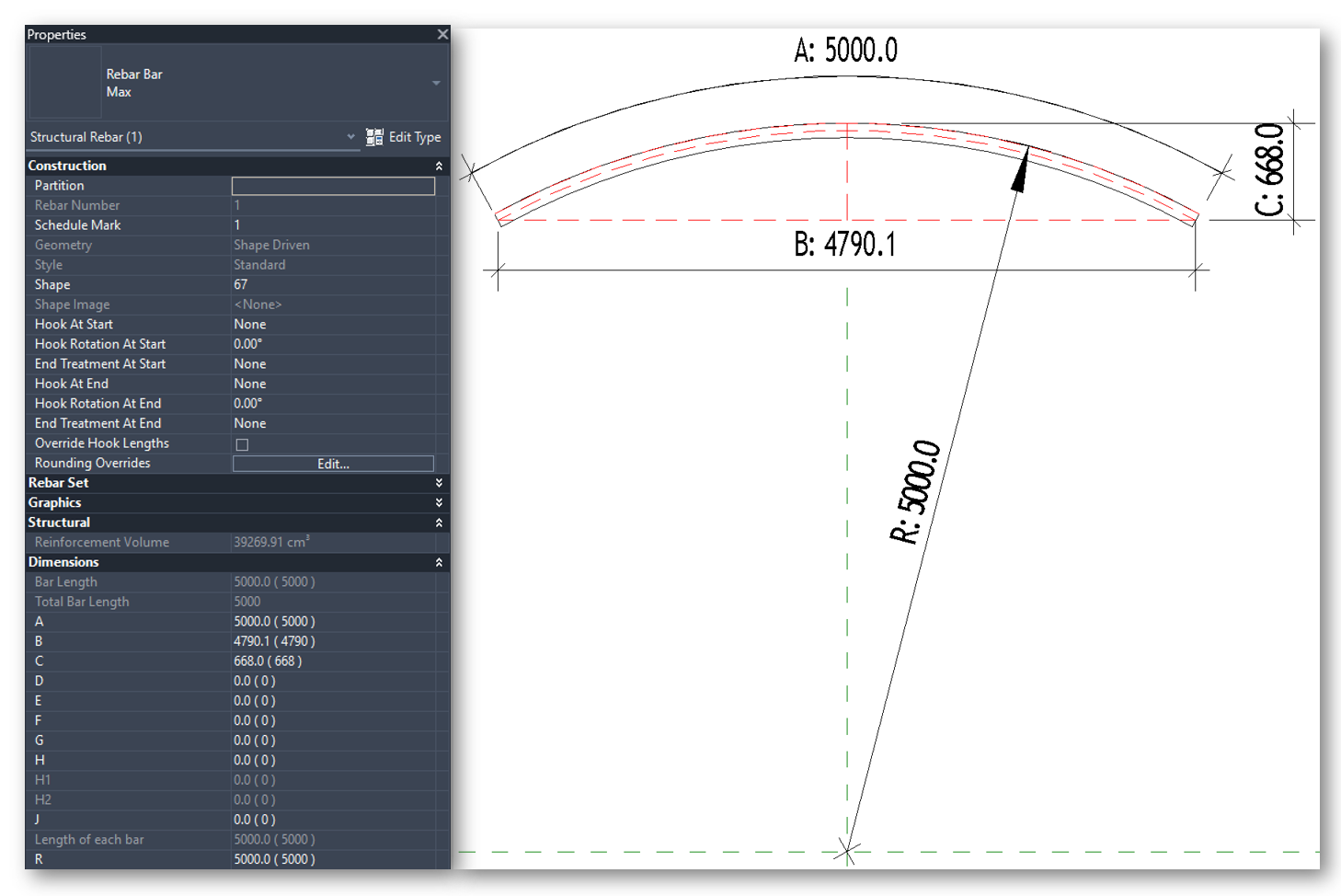Screen dimensions: 1341x896
Task: Collapse the Structural section
Action: coord(439,522)
